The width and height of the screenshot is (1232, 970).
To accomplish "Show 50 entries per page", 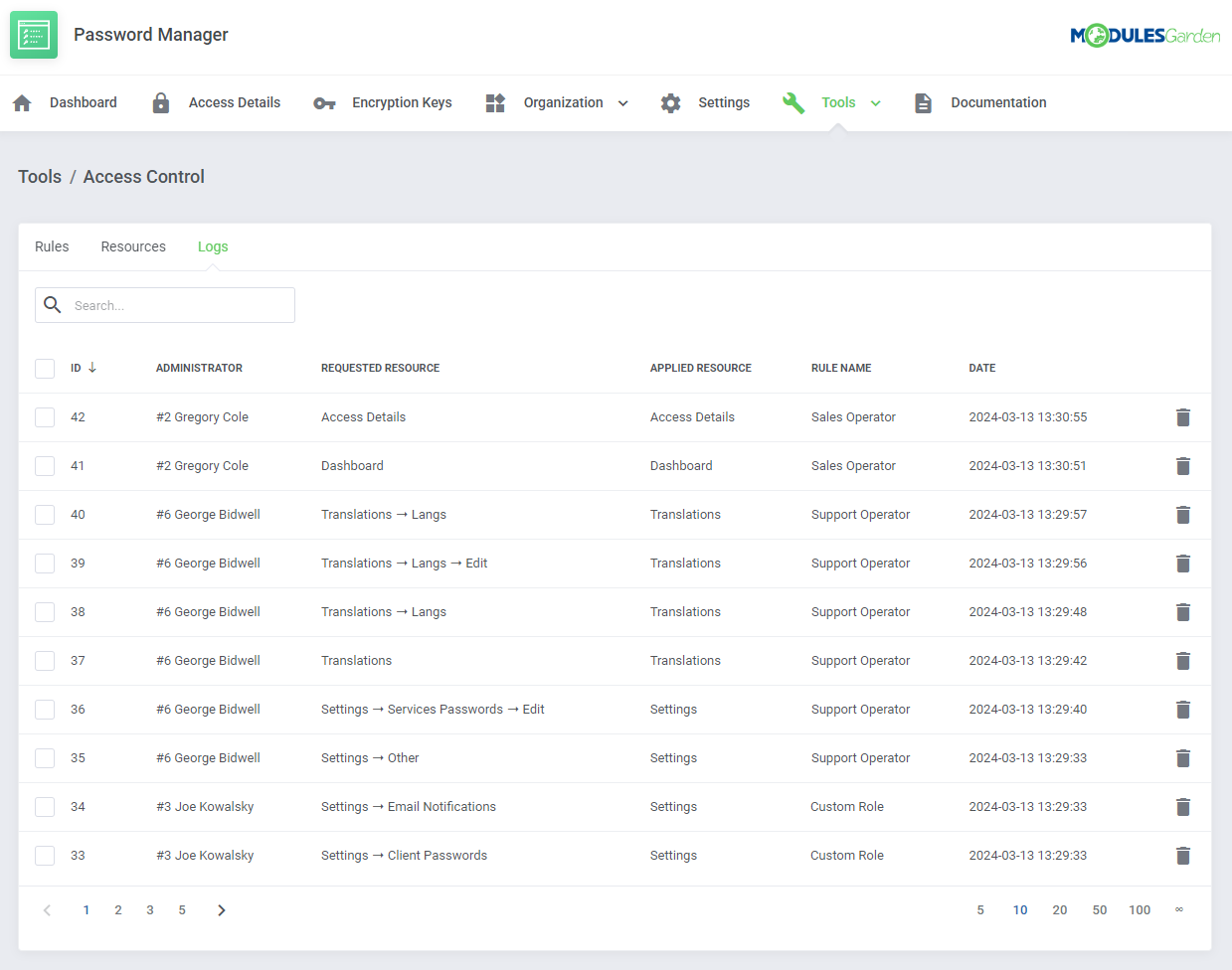I will pyautogui.click(x=1099, y=910).
